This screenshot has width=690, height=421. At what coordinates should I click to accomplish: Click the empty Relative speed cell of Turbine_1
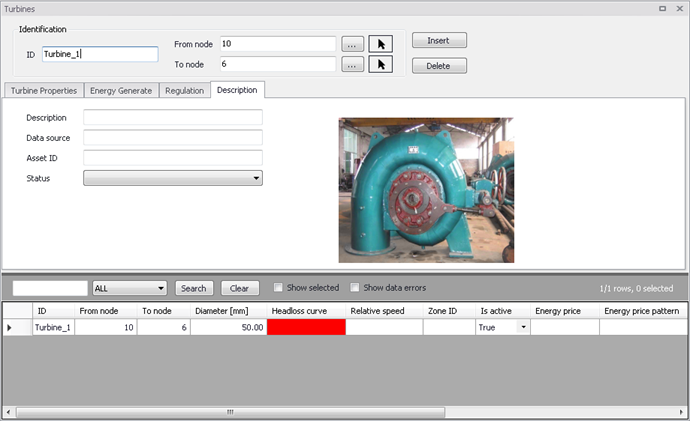(385, 327)
